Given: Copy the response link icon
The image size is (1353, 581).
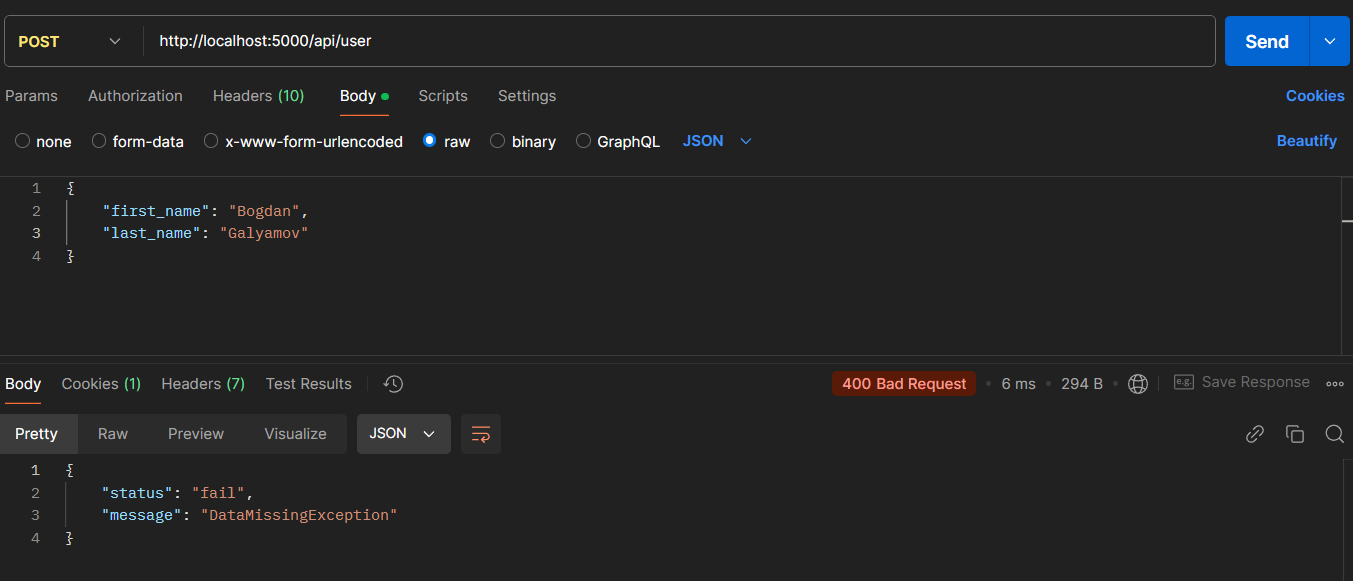Looking at the screenshot, I should (x=1254, y=434).
